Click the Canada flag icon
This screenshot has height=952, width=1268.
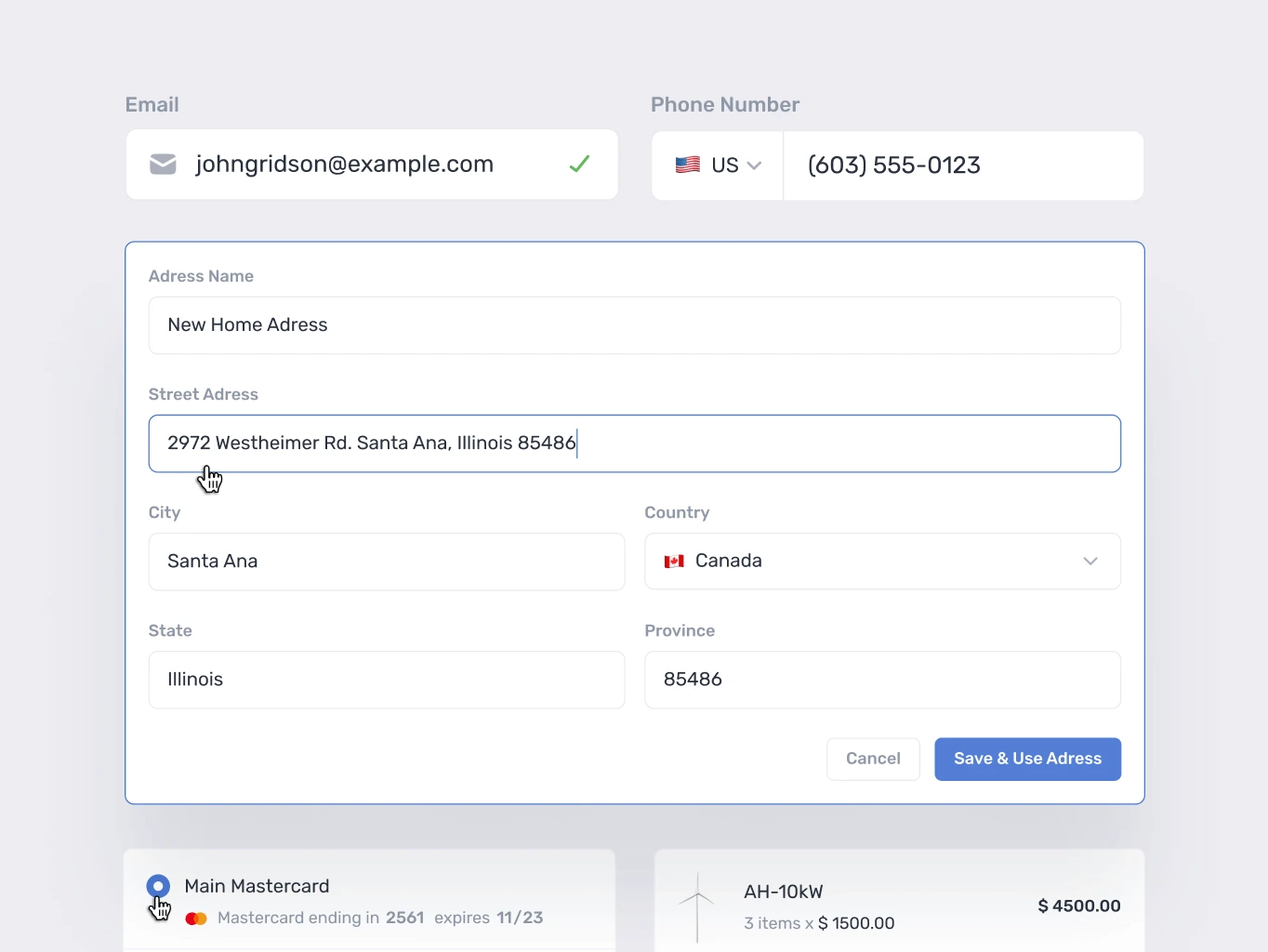674,562
